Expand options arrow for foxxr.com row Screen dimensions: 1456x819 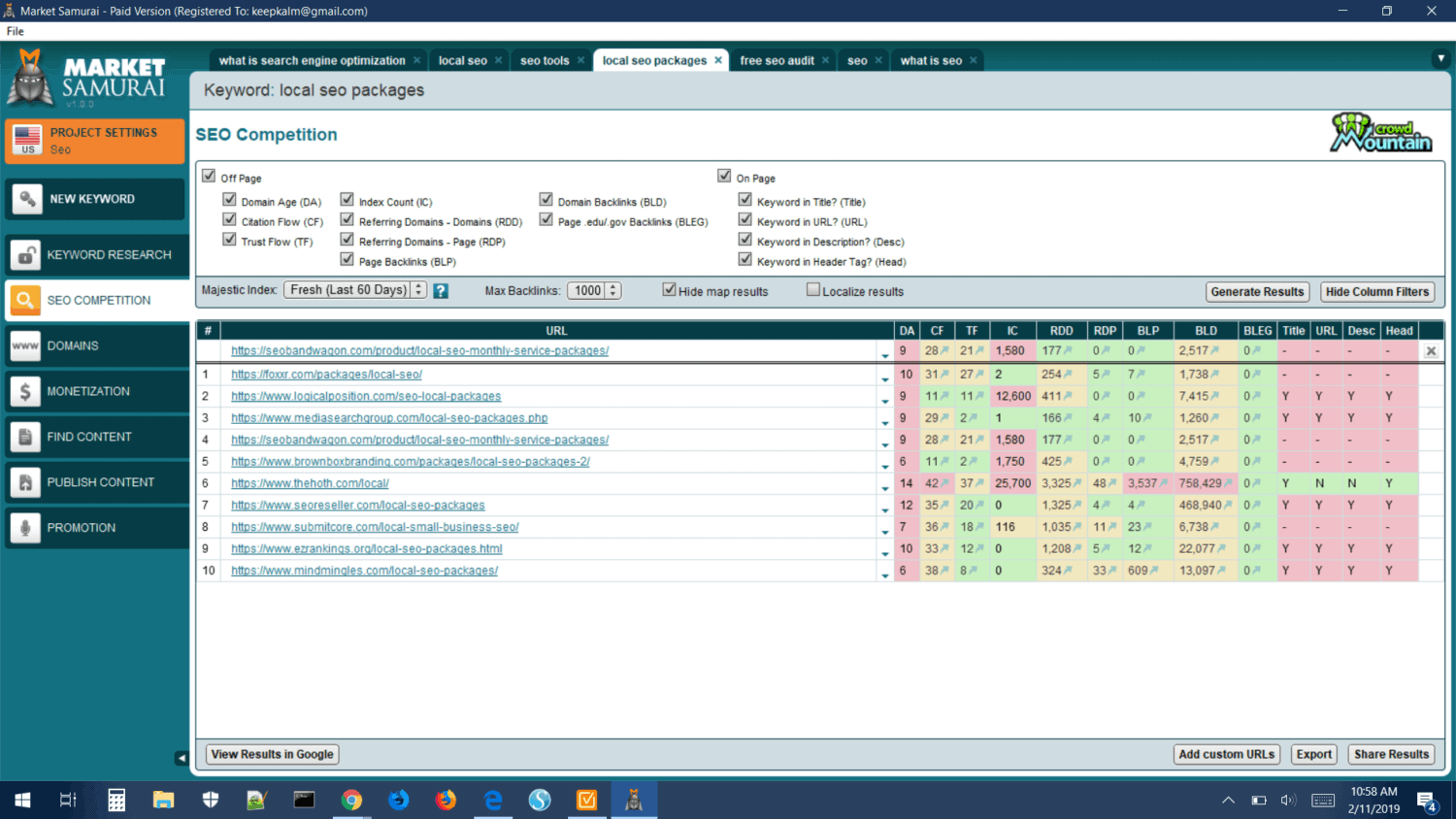point(885,378)
